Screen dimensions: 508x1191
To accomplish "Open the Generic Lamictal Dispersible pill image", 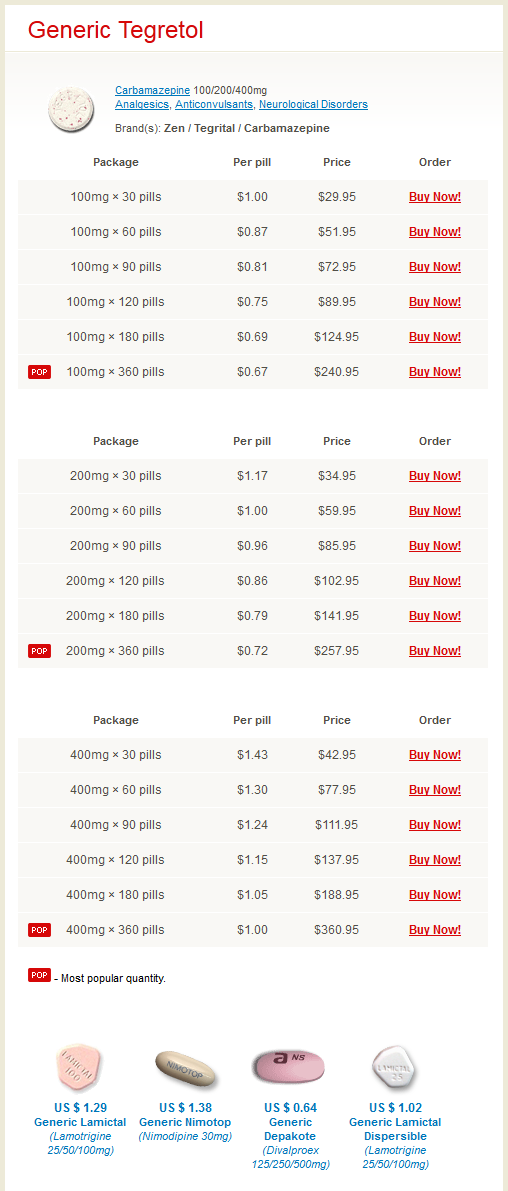I will [x=394, y=1069].
